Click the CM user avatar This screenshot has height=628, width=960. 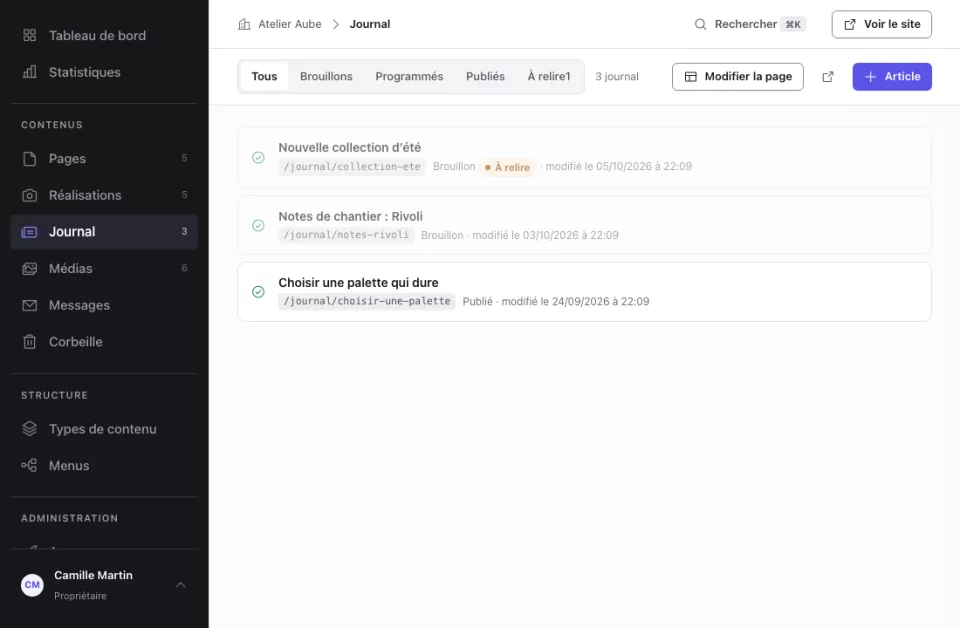[32, 585]
